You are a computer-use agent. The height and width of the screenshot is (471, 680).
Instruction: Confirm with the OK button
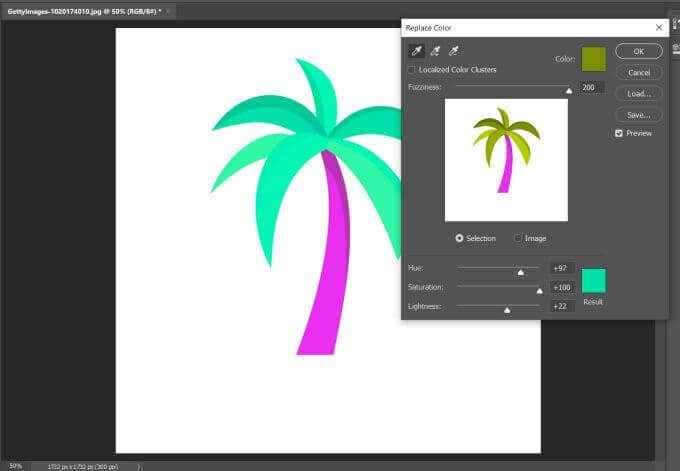(639, 51)
